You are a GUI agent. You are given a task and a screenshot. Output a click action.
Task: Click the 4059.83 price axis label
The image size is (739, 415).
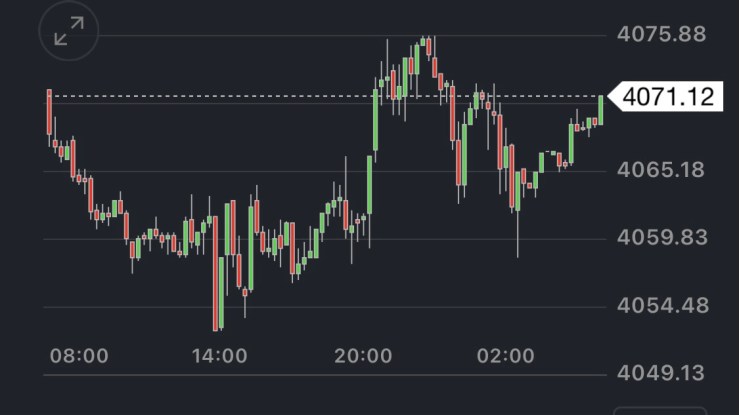click(663, 237)
